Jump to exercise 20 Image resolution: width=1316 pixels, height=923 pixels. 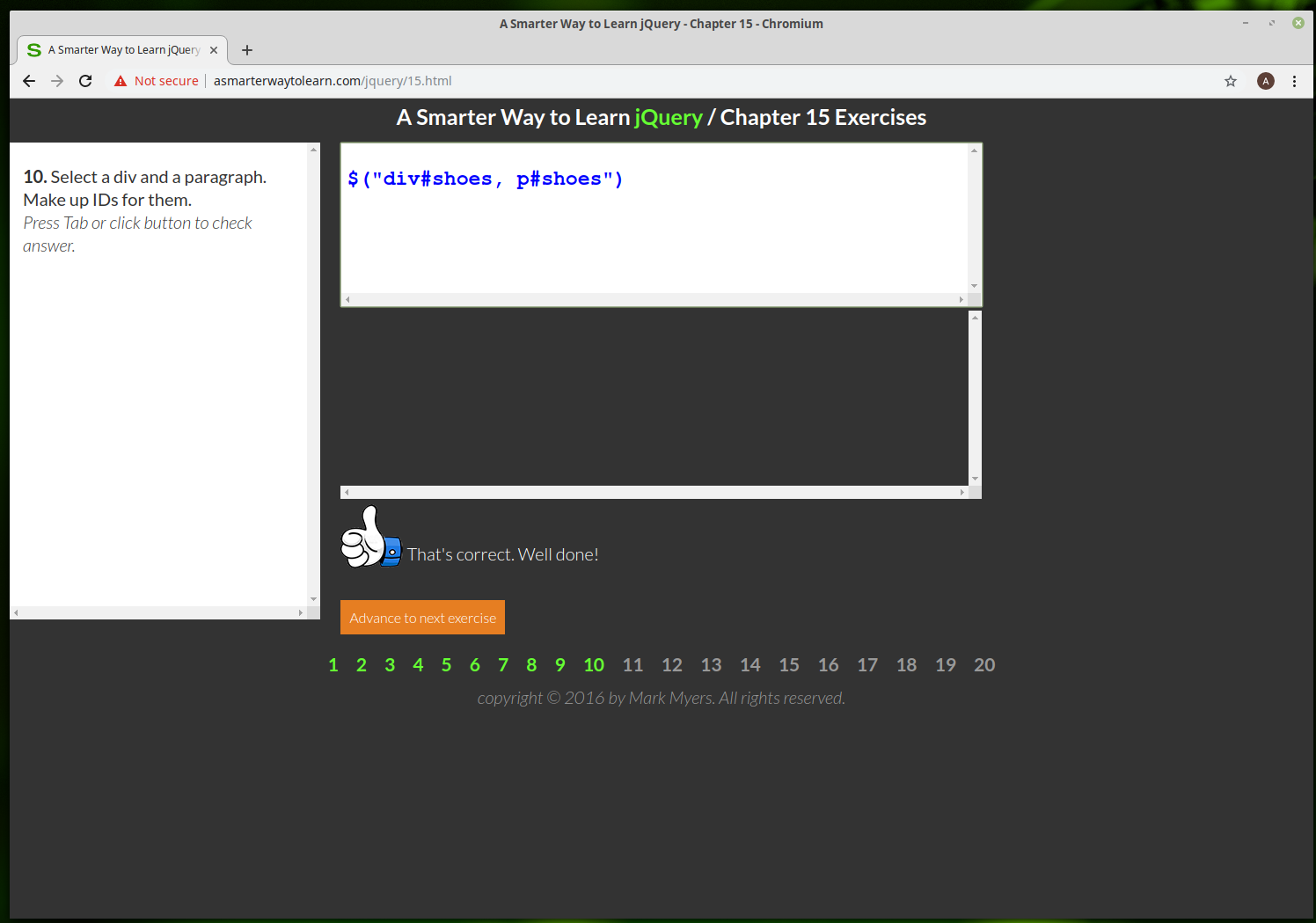(x=984, y=665)
